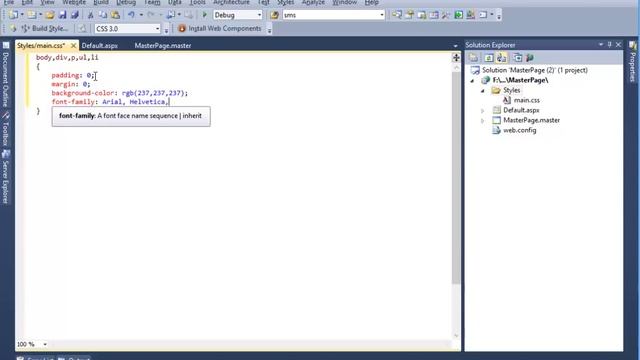Open Solution Explorer via toolbar icon
The height and width of the screenshot is (360, 640).
(396, 15)
